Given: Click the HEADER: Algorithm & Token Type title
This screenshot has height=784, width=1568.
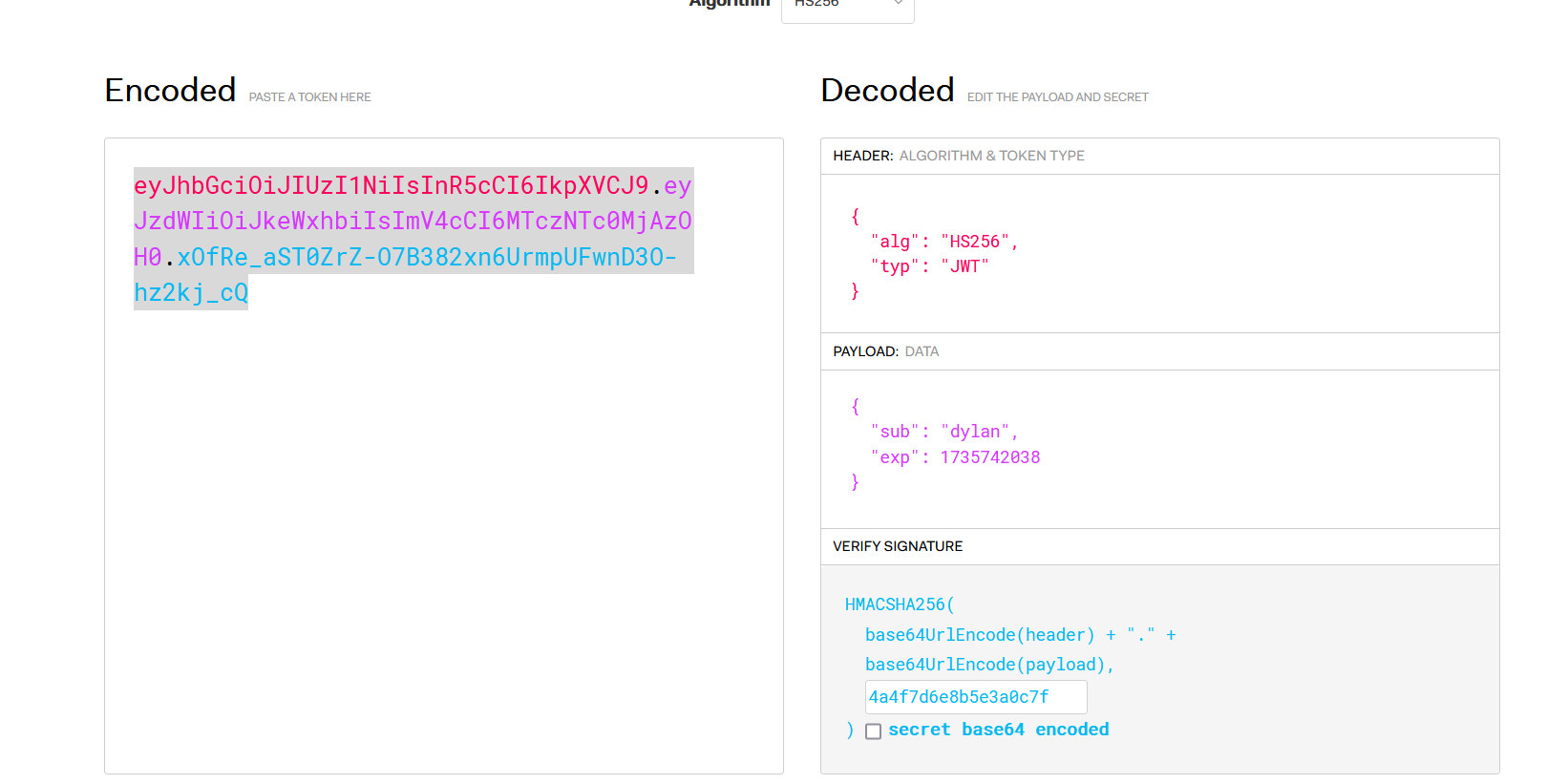Looking at the screenshot, I should coord(958,156).
